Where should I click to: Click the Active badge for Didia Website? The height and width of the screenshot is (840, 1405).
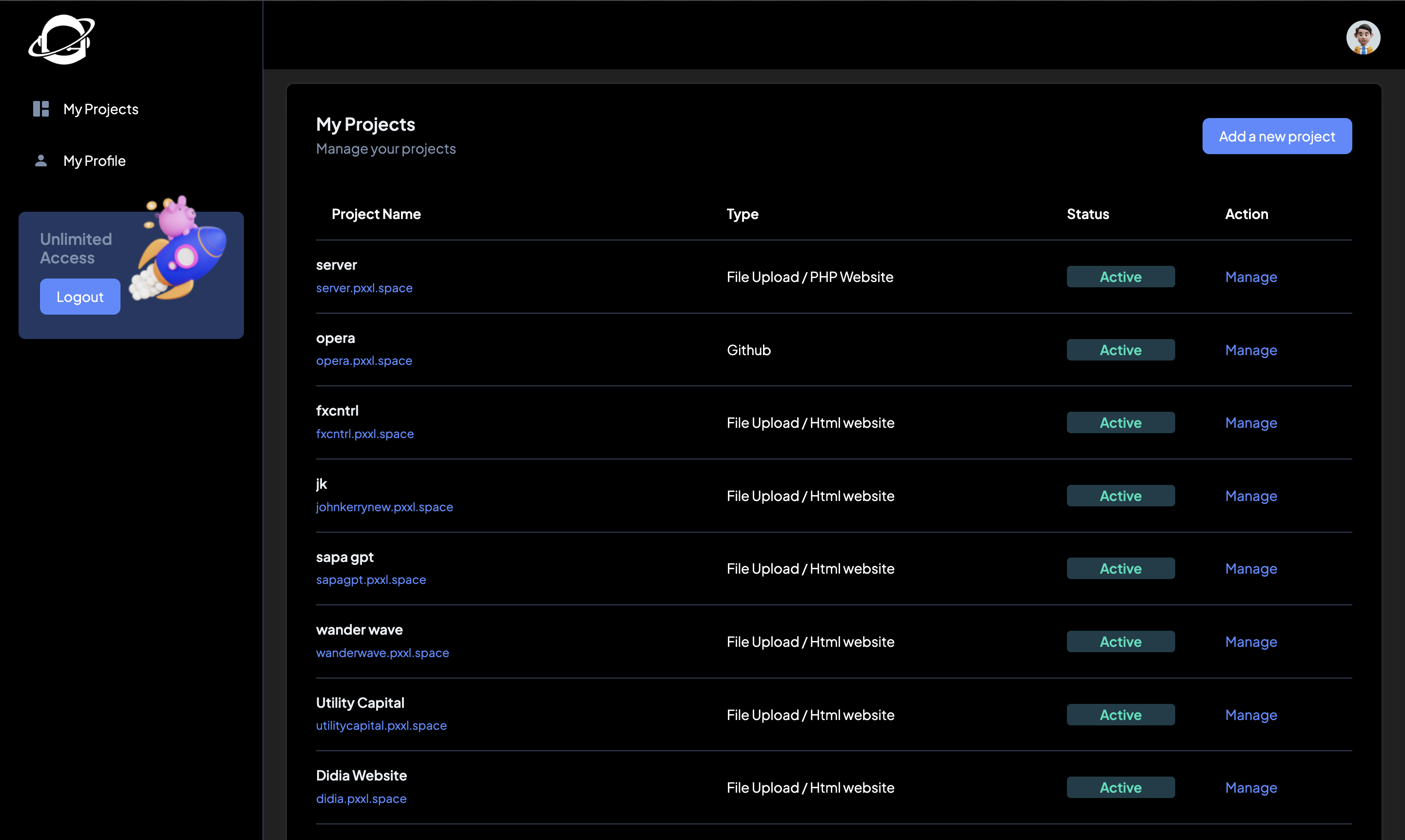(1120, 787)
